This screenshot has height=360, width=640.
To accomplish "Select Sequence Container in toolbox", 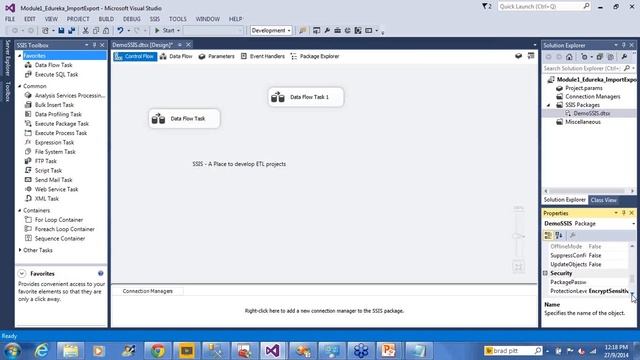I will pos(60,239).
